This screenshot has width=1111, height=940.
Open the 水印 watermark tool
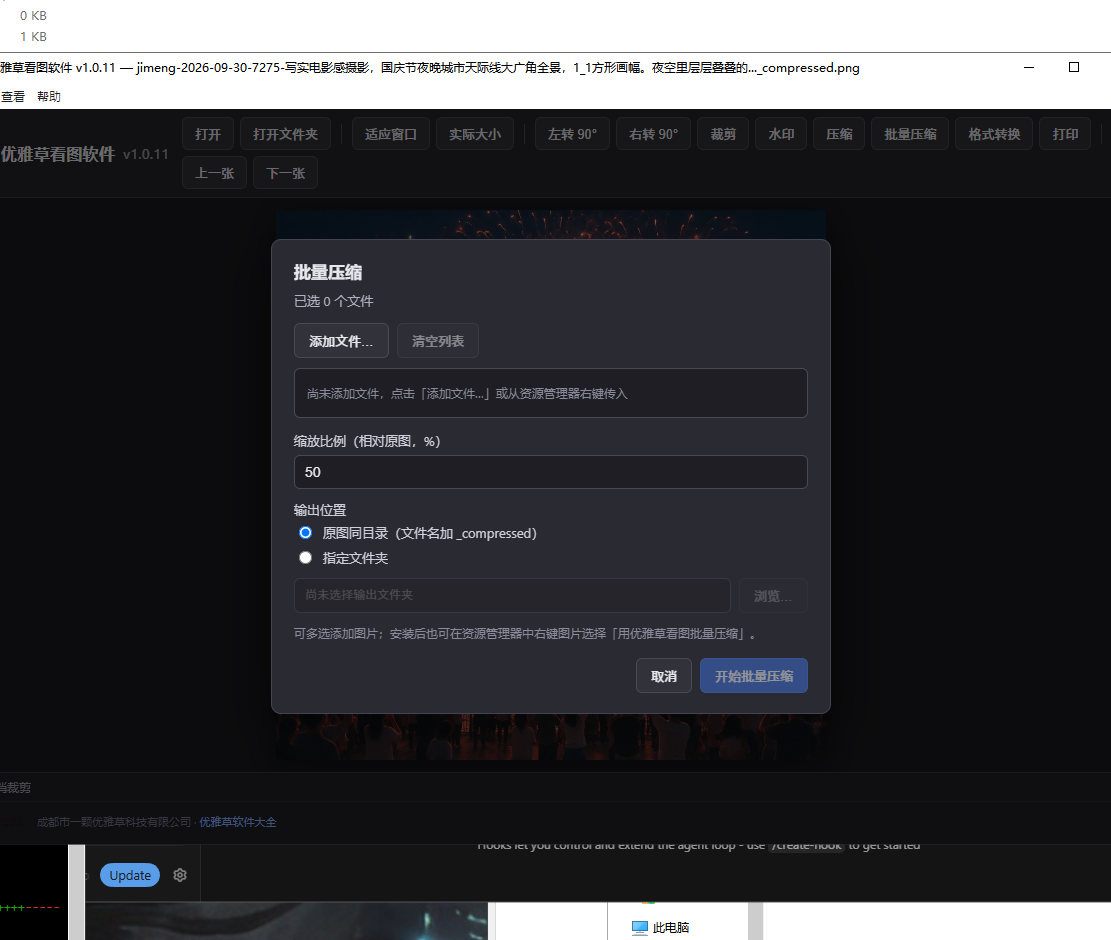[x=781, y=134]
